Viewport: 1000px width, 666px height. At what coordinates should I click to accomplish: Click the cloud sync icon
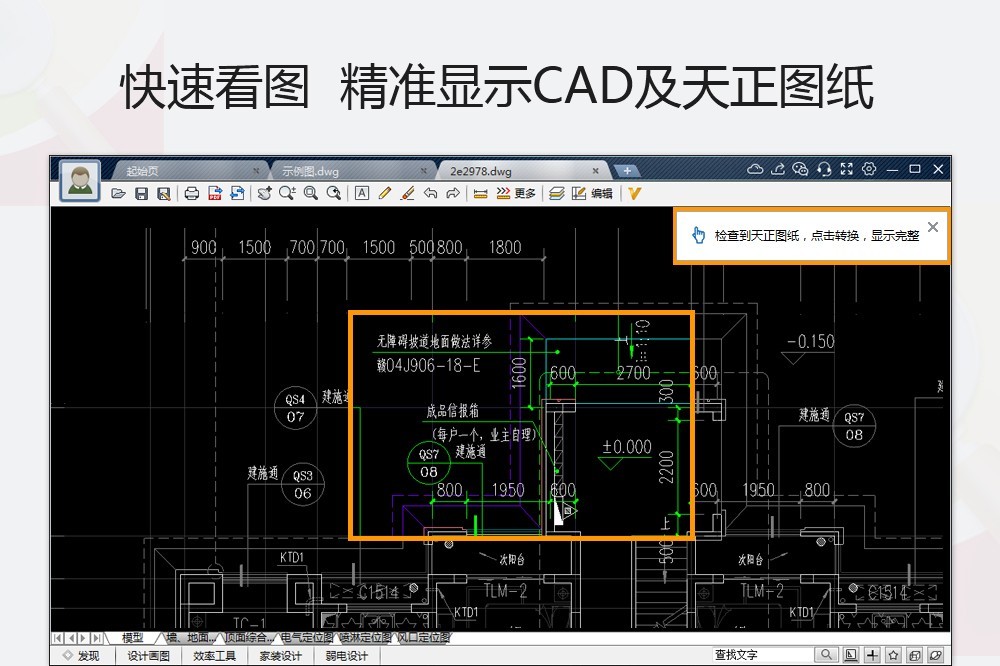(x=755, y=170)
